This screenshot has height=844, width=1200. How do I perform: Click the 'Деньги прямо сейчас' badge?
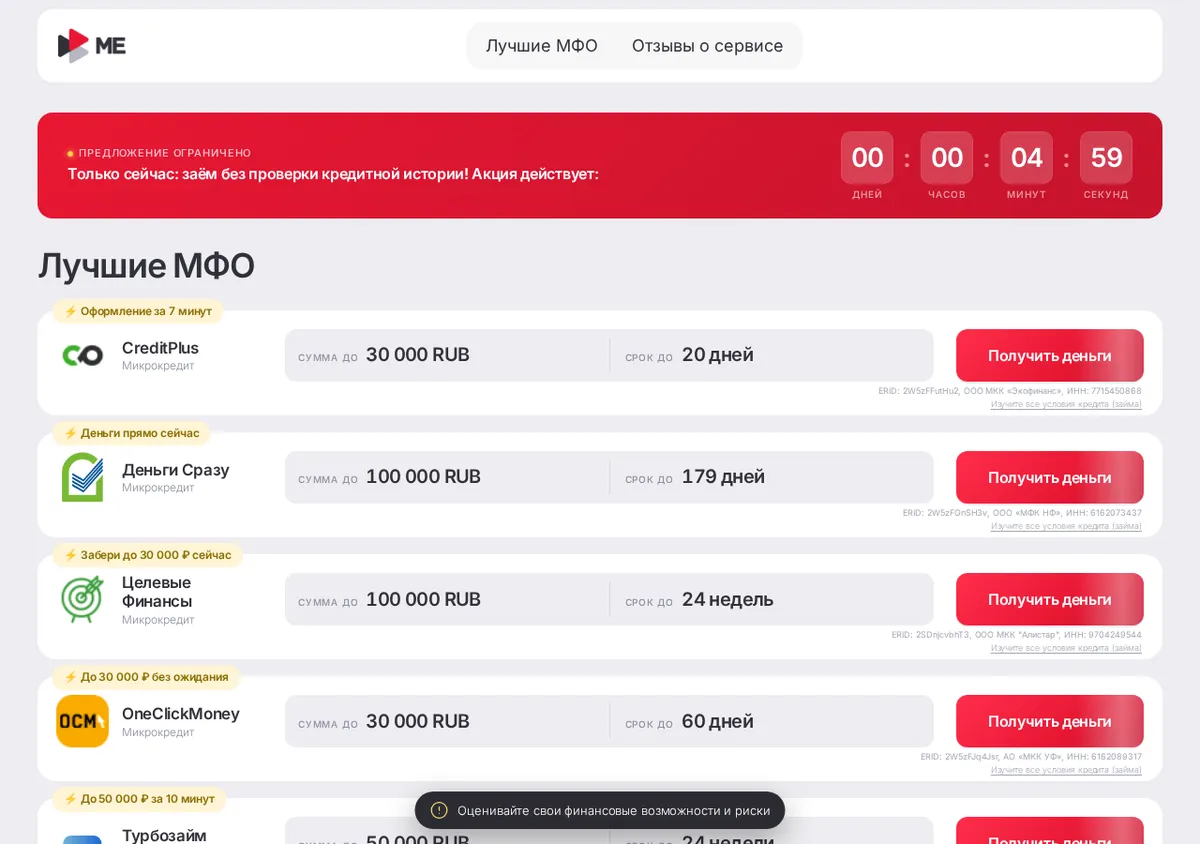(x=132, y=433)
